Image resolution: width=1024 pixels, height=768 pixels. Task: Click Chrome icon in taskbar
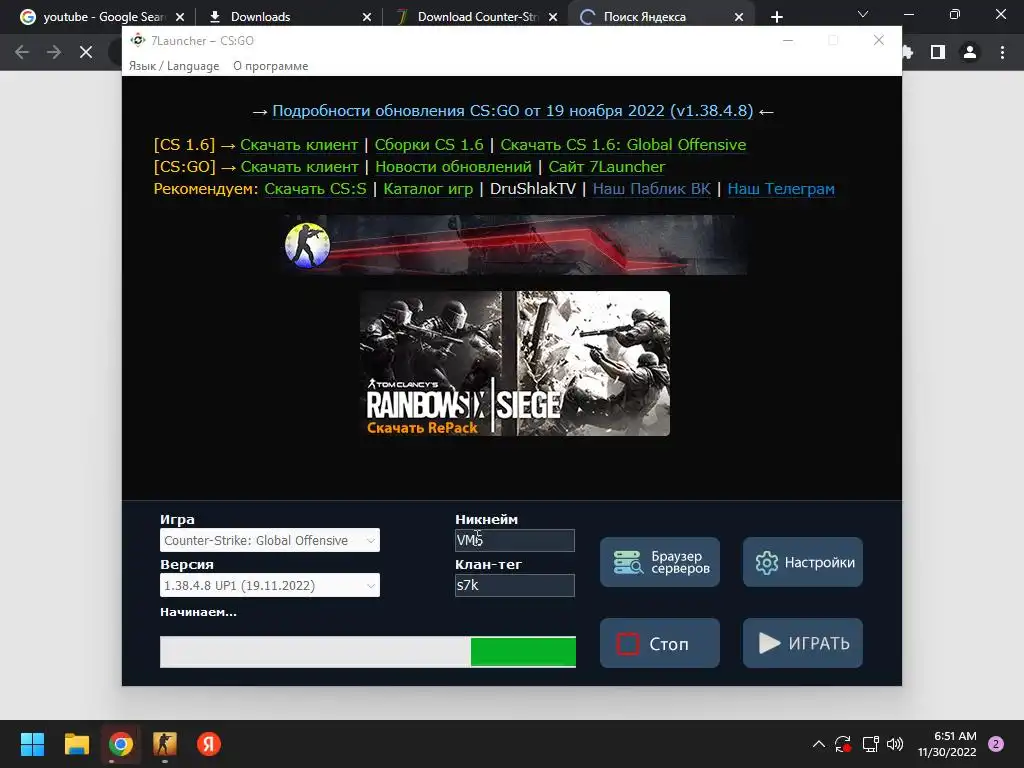click(x=121, y=744)
